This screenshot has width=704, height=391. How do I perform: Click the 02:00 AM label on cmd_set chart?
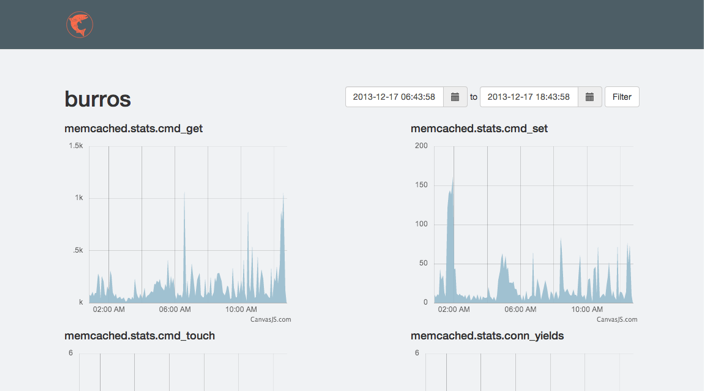click(453, 309)
